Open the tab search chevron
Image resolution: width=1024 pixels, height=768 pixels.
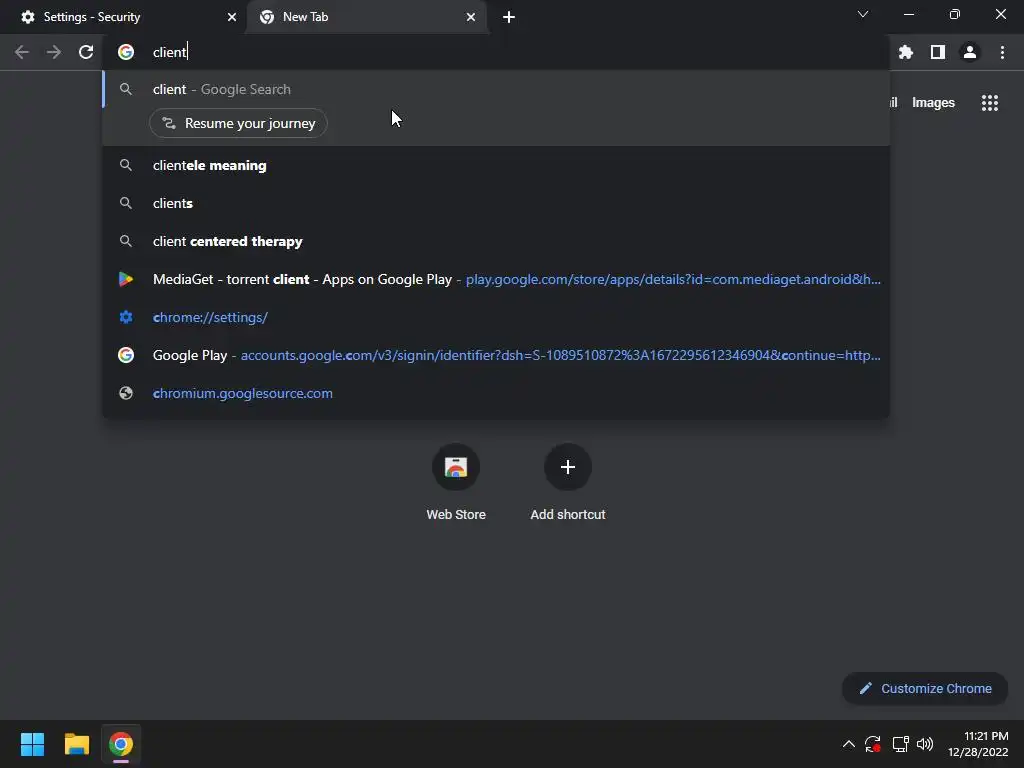coord(863,14)
